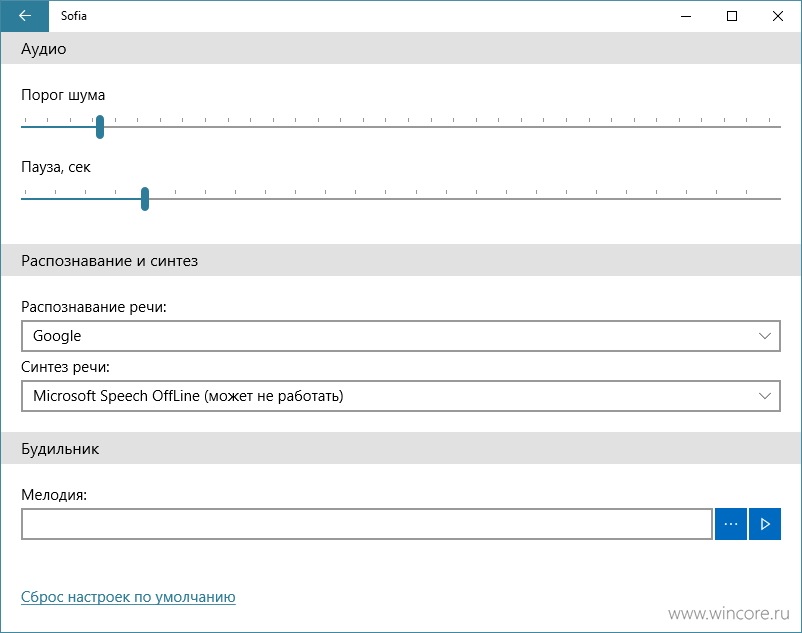Click the Синтез речи label

tap(65, 367)
